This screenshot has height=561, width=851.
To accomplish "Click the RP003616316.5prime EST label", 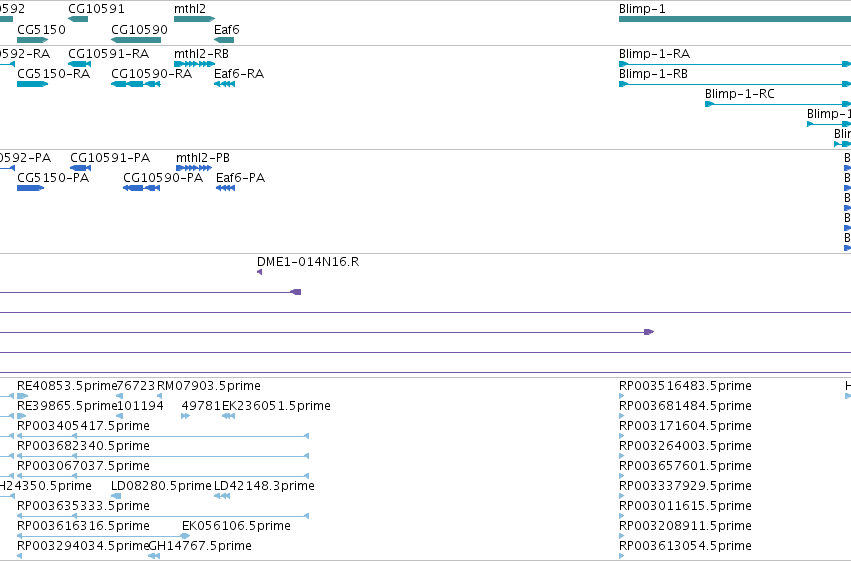I will (84, 526).
